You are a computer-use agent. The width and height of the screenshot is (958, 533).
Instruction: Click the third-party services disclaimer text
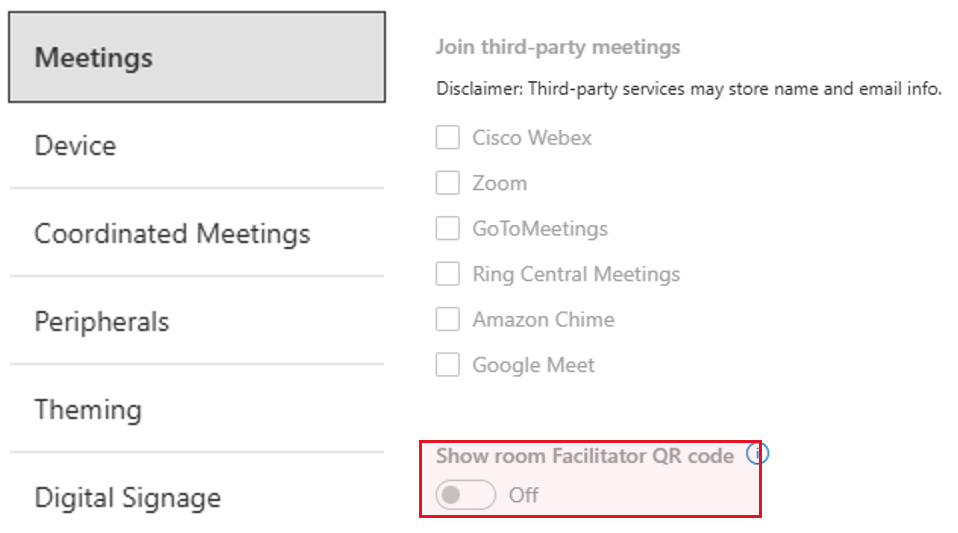pos(688,89)
